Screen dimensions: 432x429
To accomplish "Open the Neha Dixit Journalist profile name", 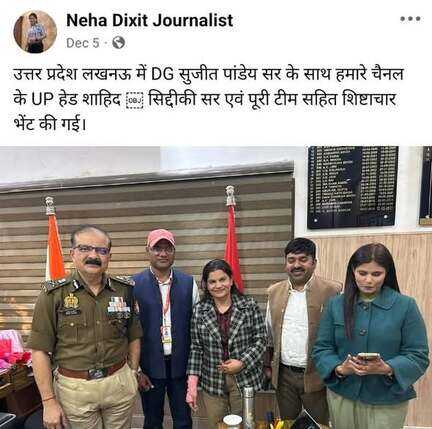I will point(149,20).
